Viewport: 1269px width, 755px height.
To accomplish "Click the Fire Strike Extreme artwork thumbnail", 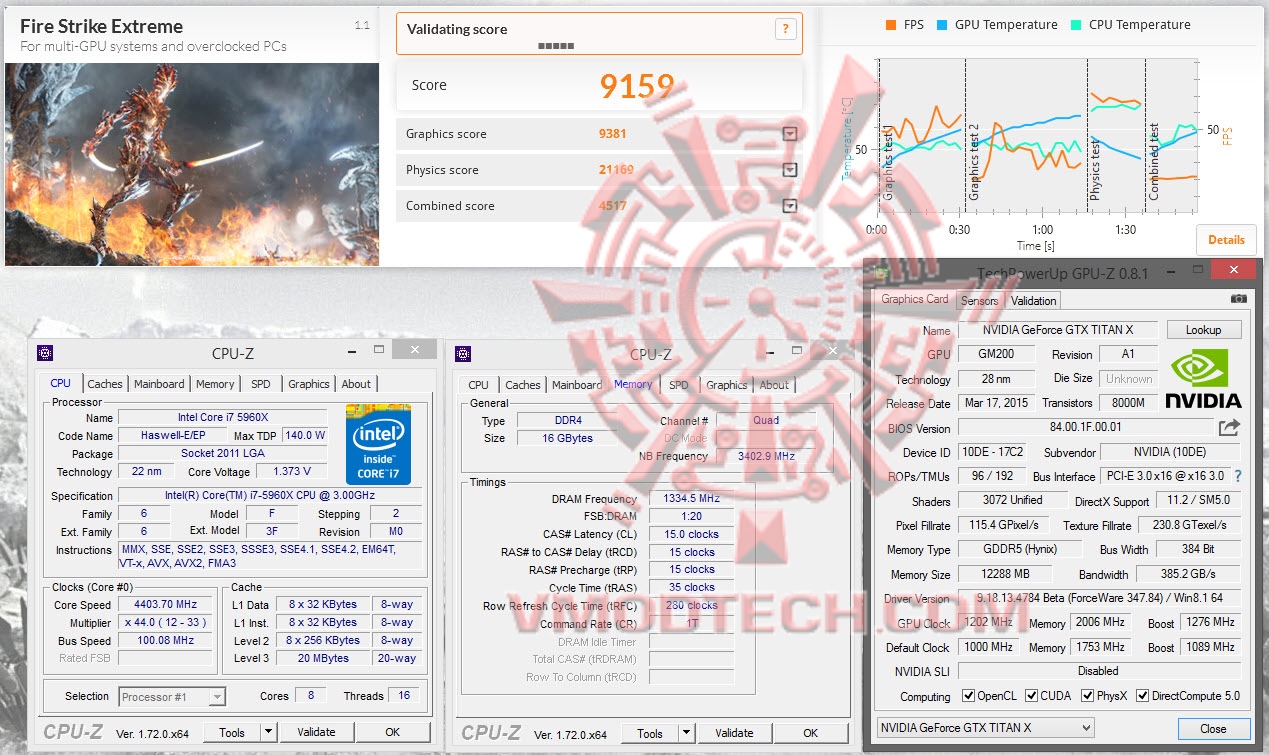I will (192, 164).
